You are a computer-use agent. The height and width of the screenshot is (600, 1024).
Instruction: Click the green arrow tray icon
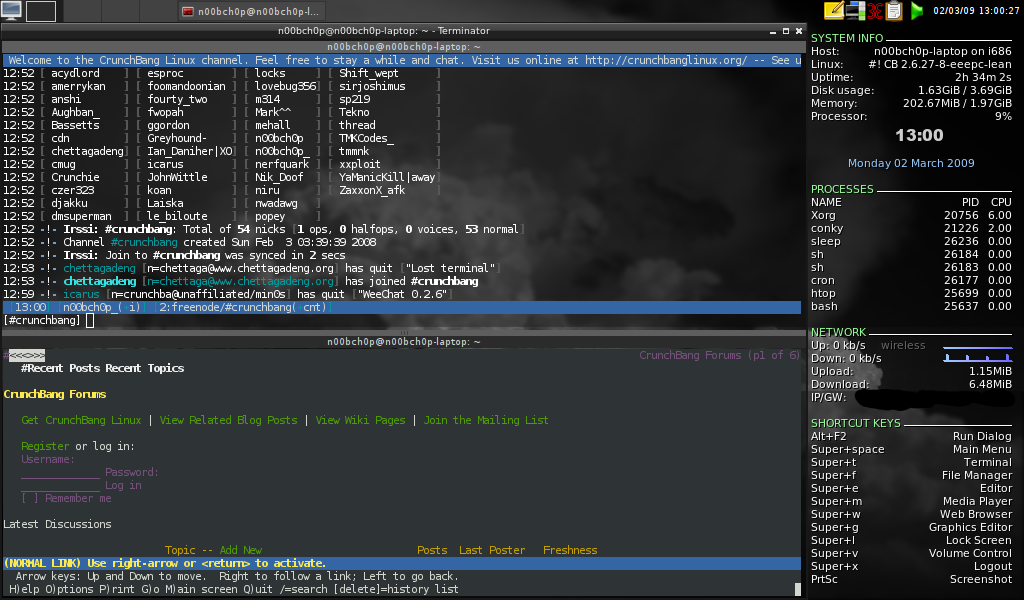tap(917, 11)
